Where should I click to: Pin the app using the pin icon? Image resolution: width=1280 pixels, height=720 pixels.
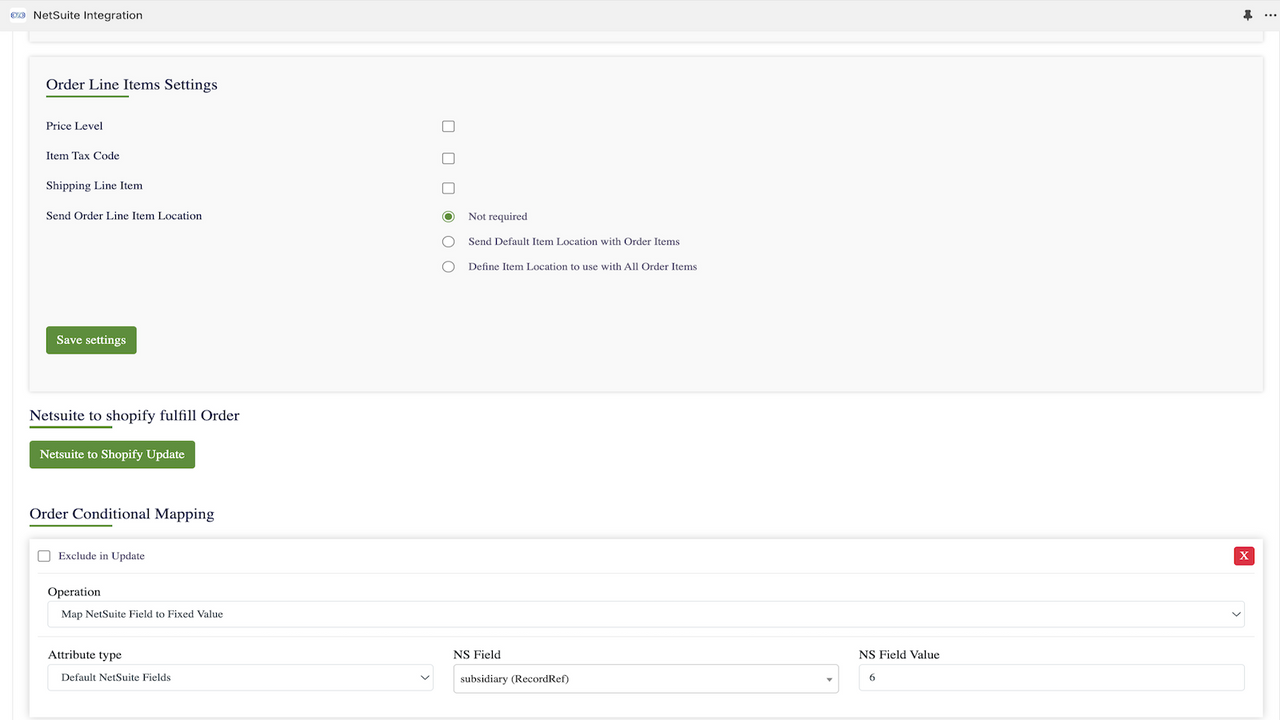[x=1247, y=15]
